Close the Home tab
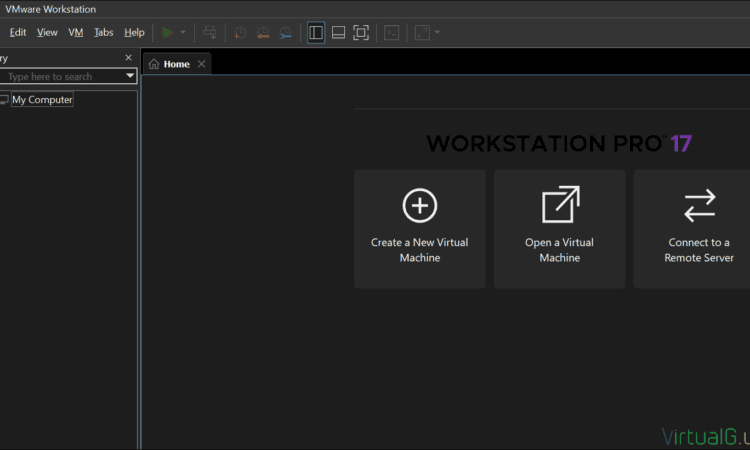Screen dimensions: 750x450 [x=201, y=64]
